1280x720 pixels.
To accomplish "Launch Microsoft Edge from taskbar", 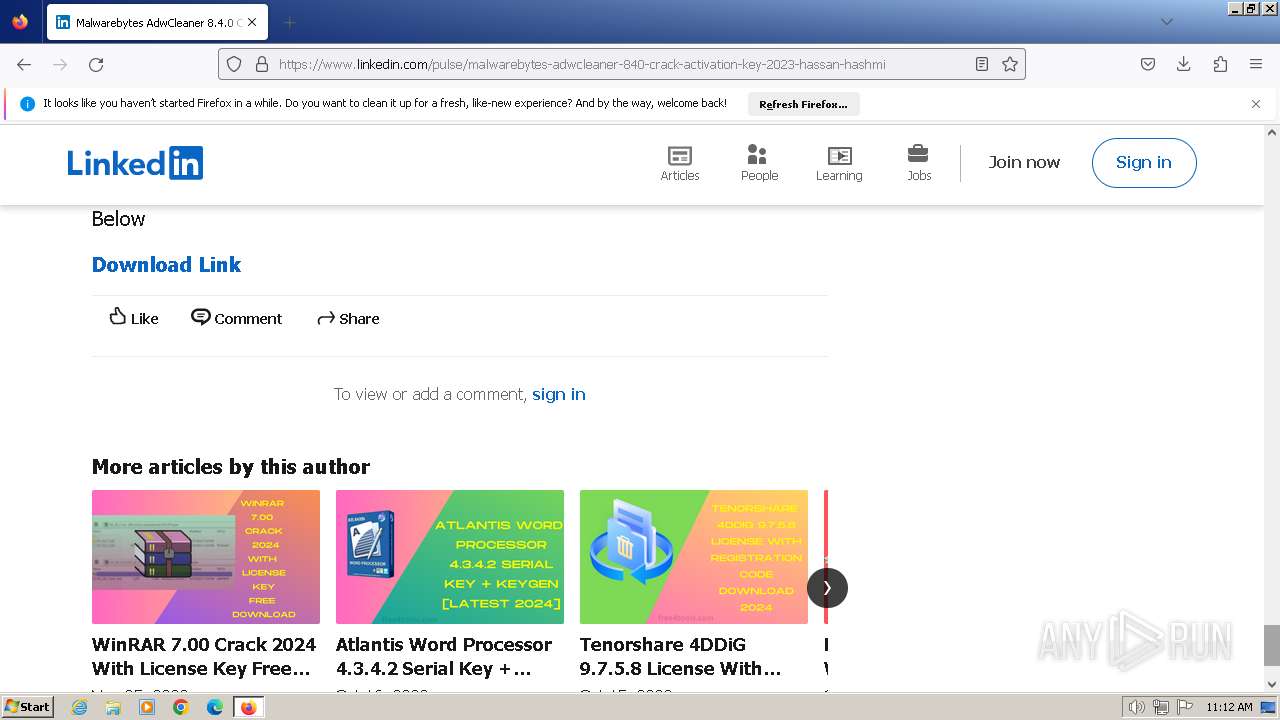I will 215,707.
